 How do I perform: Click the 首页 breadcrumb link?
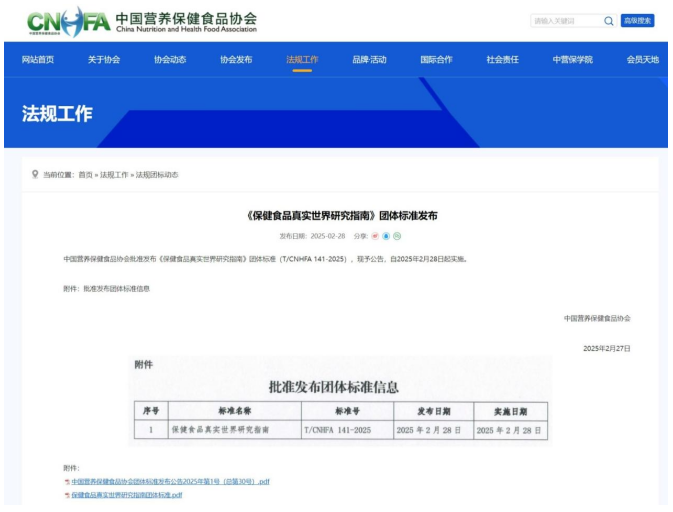(85, 175)
